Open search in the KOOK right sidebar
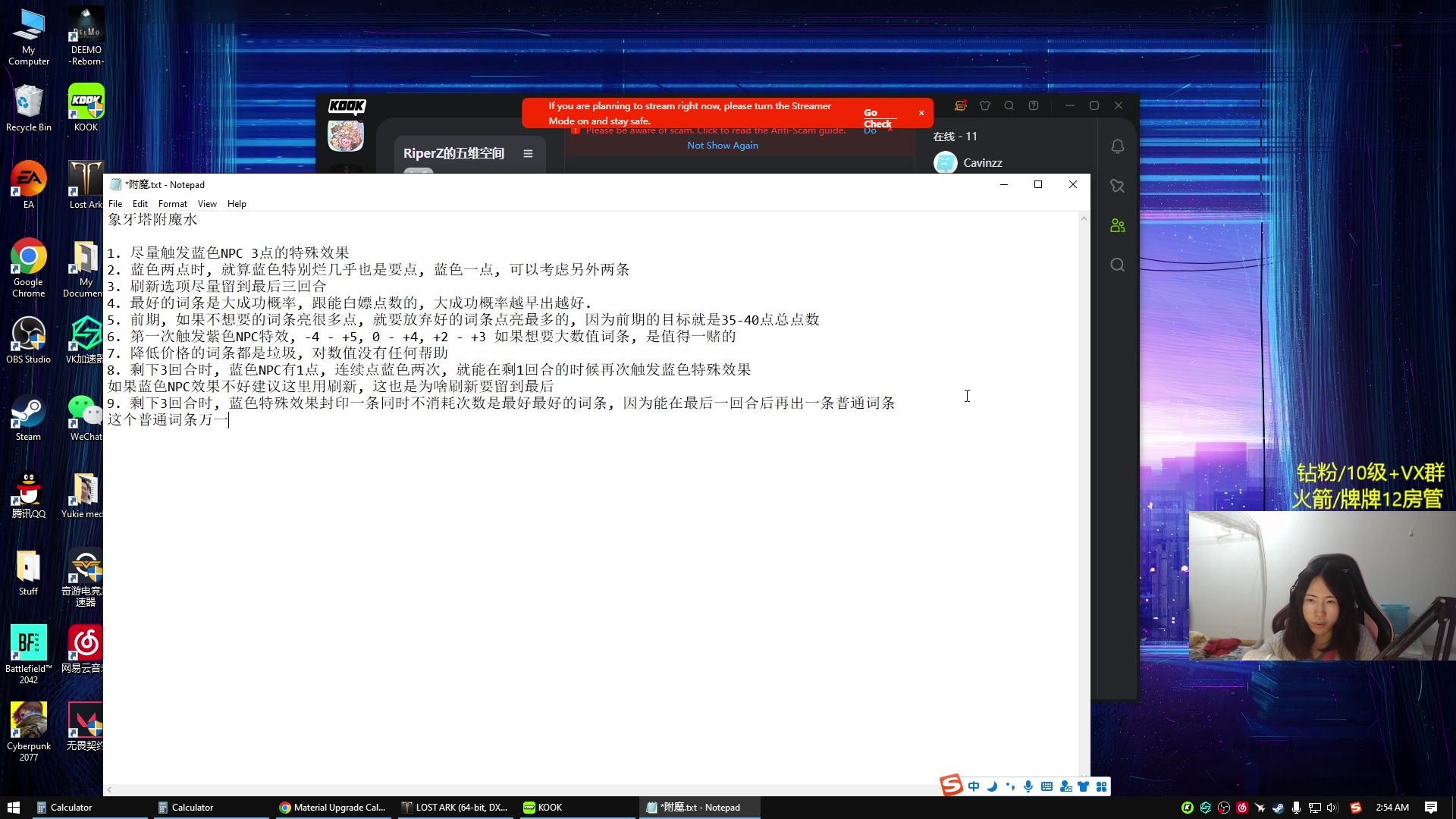Image resolution: width=1456 pixels, height=819 pixels. point(1117,265)
